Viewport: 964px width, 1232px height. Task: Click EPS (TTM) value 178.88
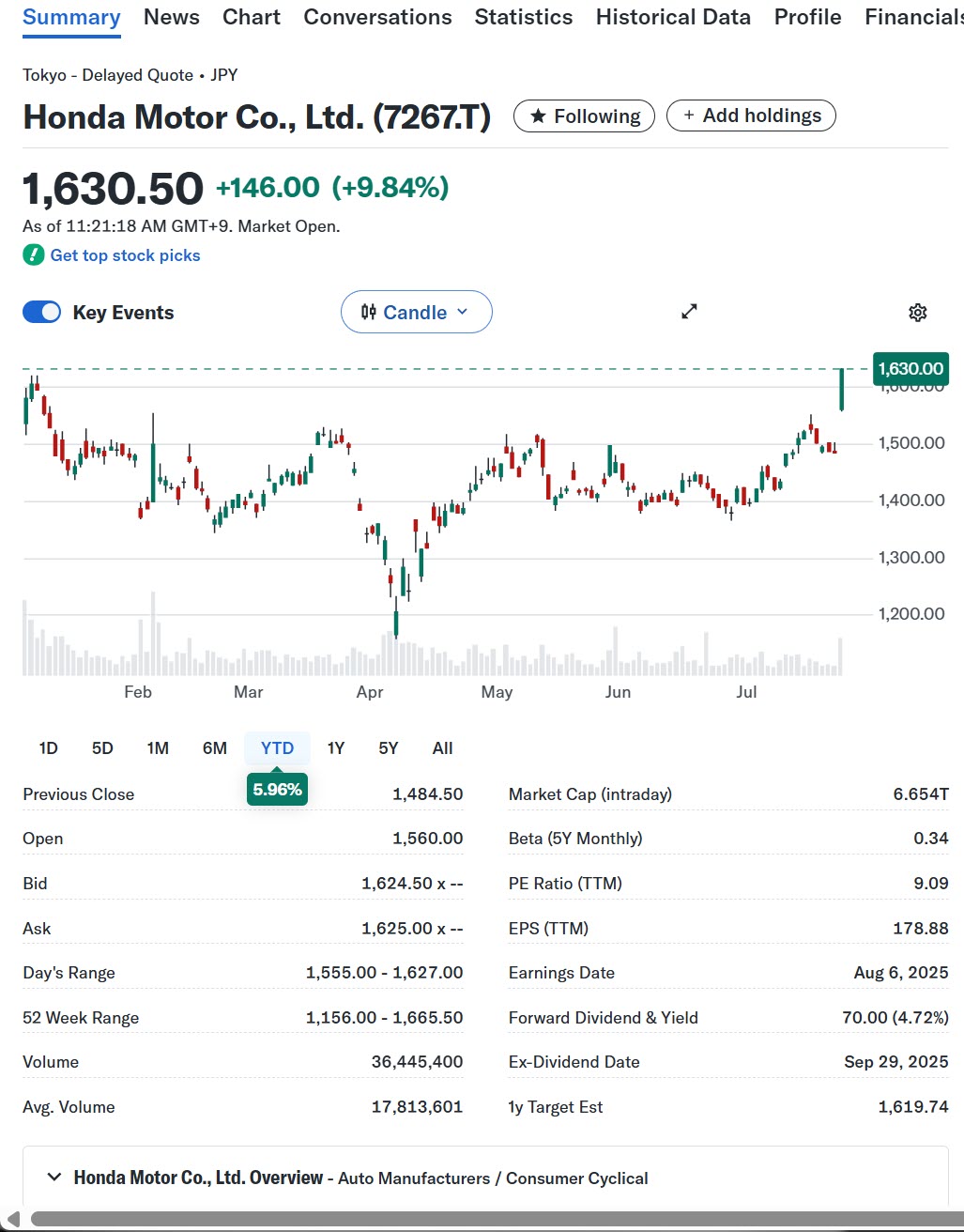pyautogui.click(x=920, y=929)
